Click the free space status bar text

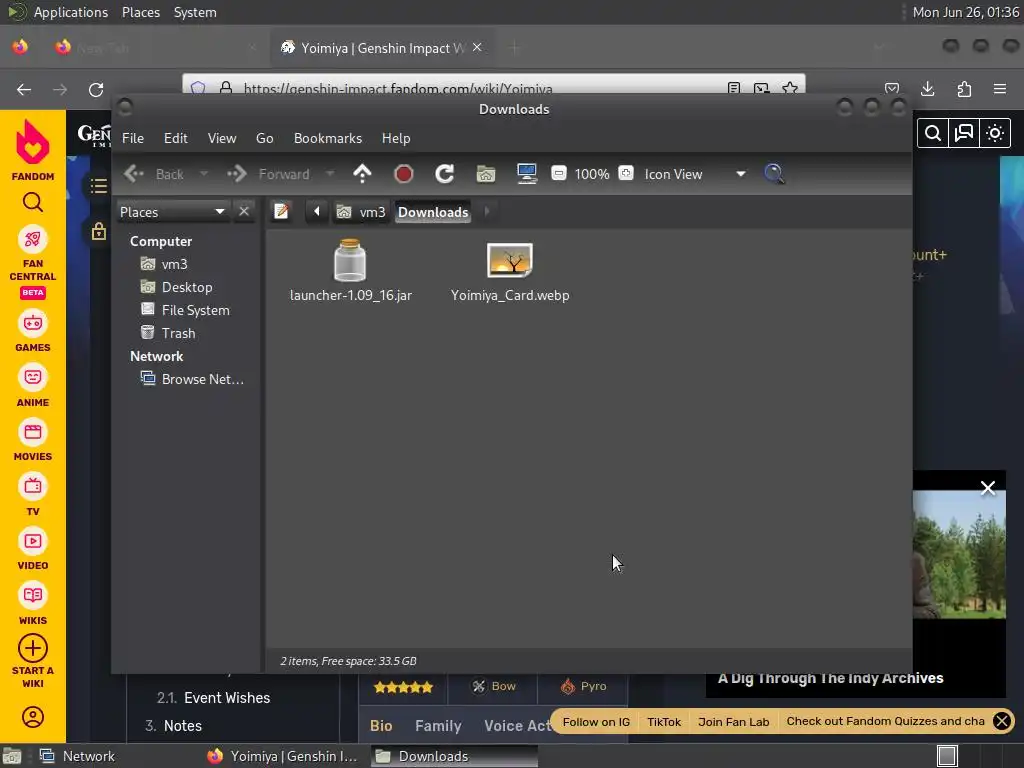[348, 661]
